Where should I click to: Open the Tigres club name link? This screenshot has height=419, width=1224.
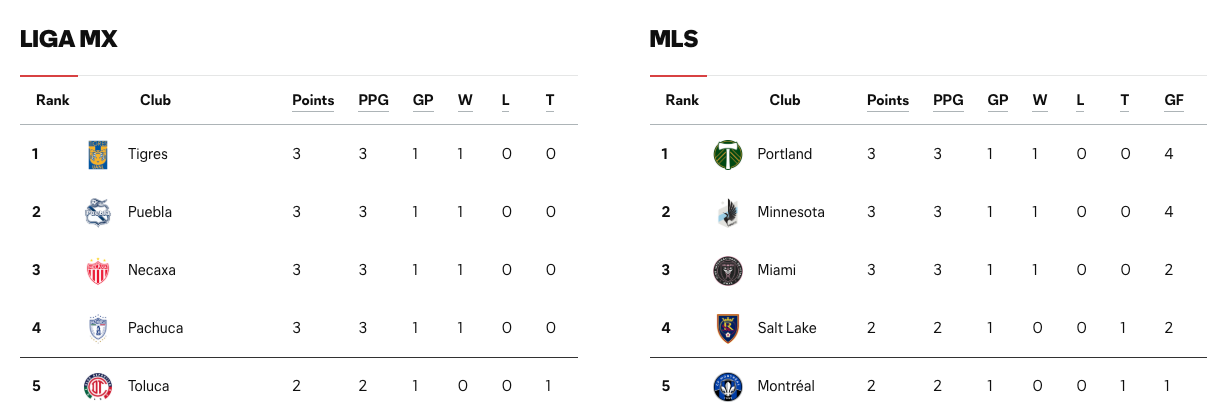click(x=148, y=154)
